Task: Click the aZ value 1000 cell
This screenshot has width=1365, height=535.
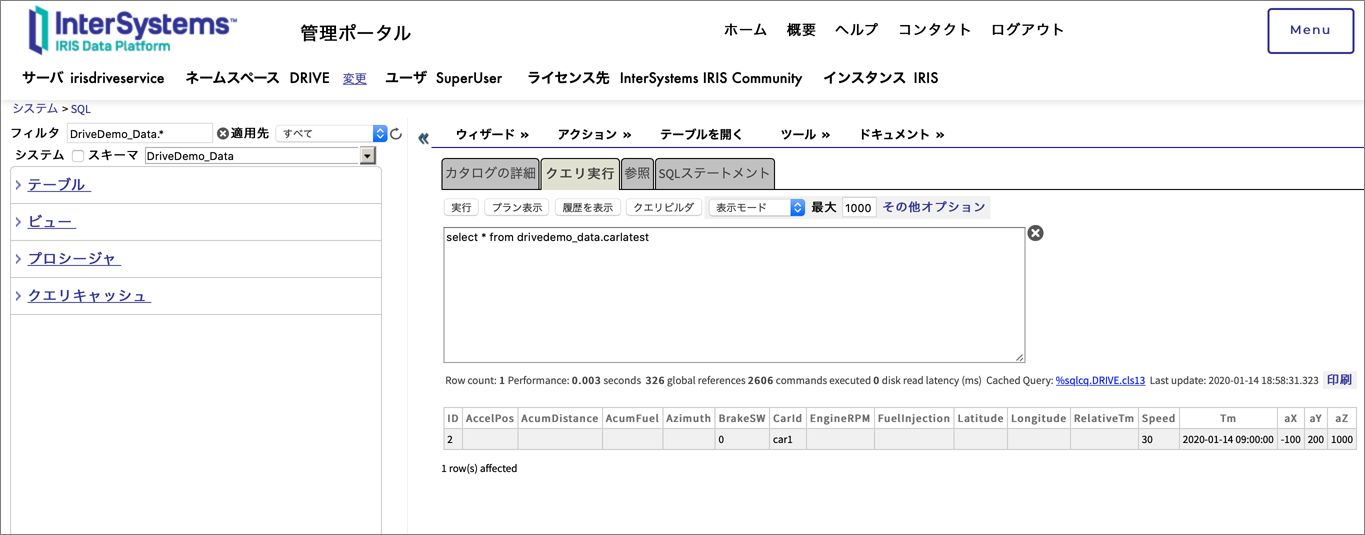Action: click(1342, 439)
